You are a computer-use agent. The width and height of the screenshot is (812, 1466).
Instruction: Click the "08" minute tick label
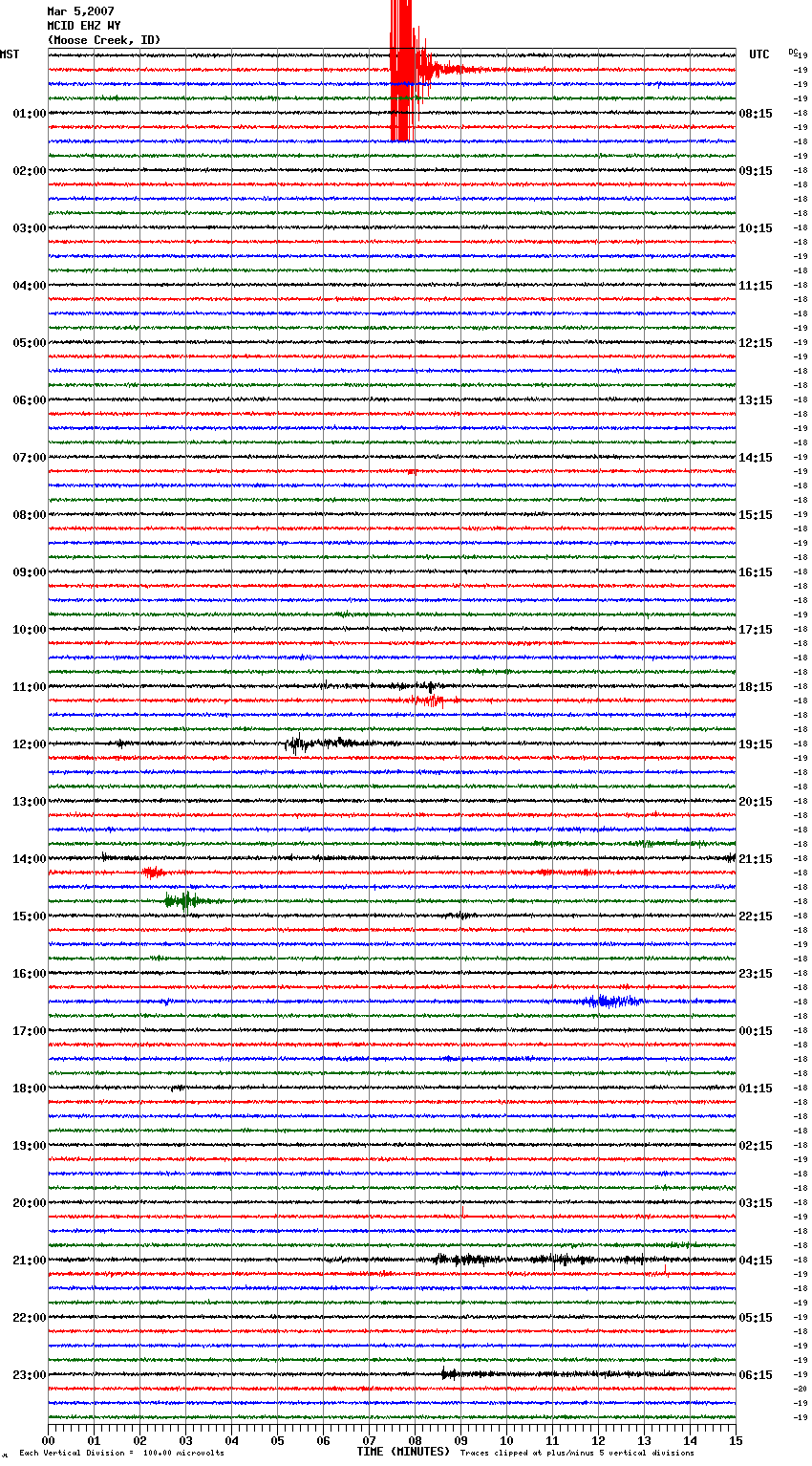pos(415,1440)
